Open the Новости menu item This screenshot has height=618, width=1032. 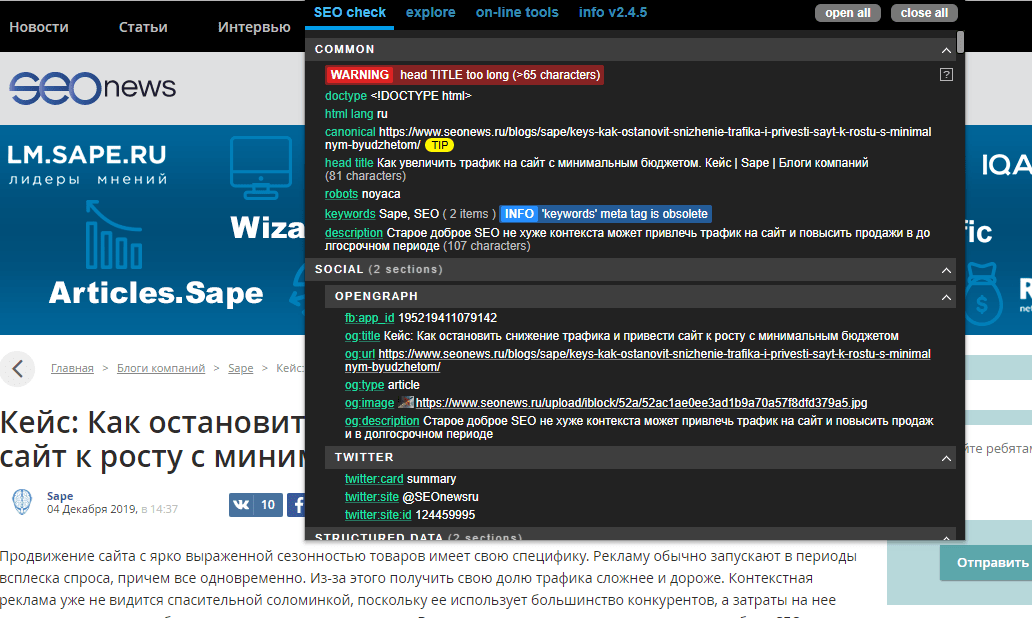39,27
